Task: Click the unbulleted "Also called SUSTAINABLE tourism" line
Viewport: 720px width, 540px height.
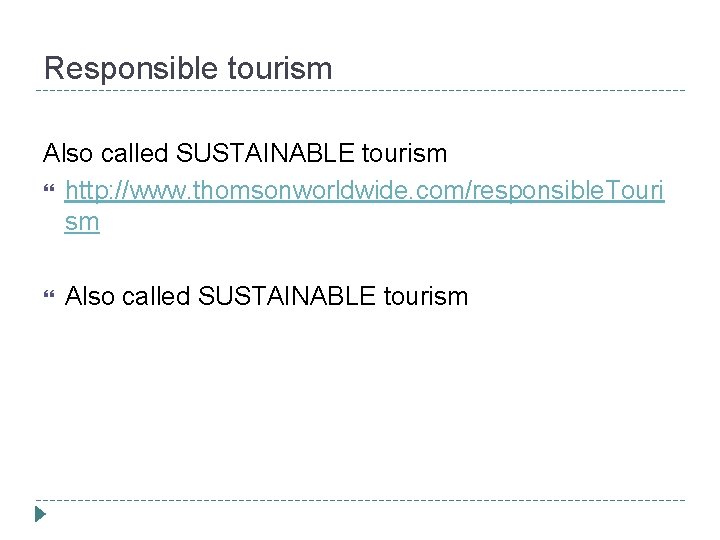Action: pyautogui.click(x=244, y=154)
